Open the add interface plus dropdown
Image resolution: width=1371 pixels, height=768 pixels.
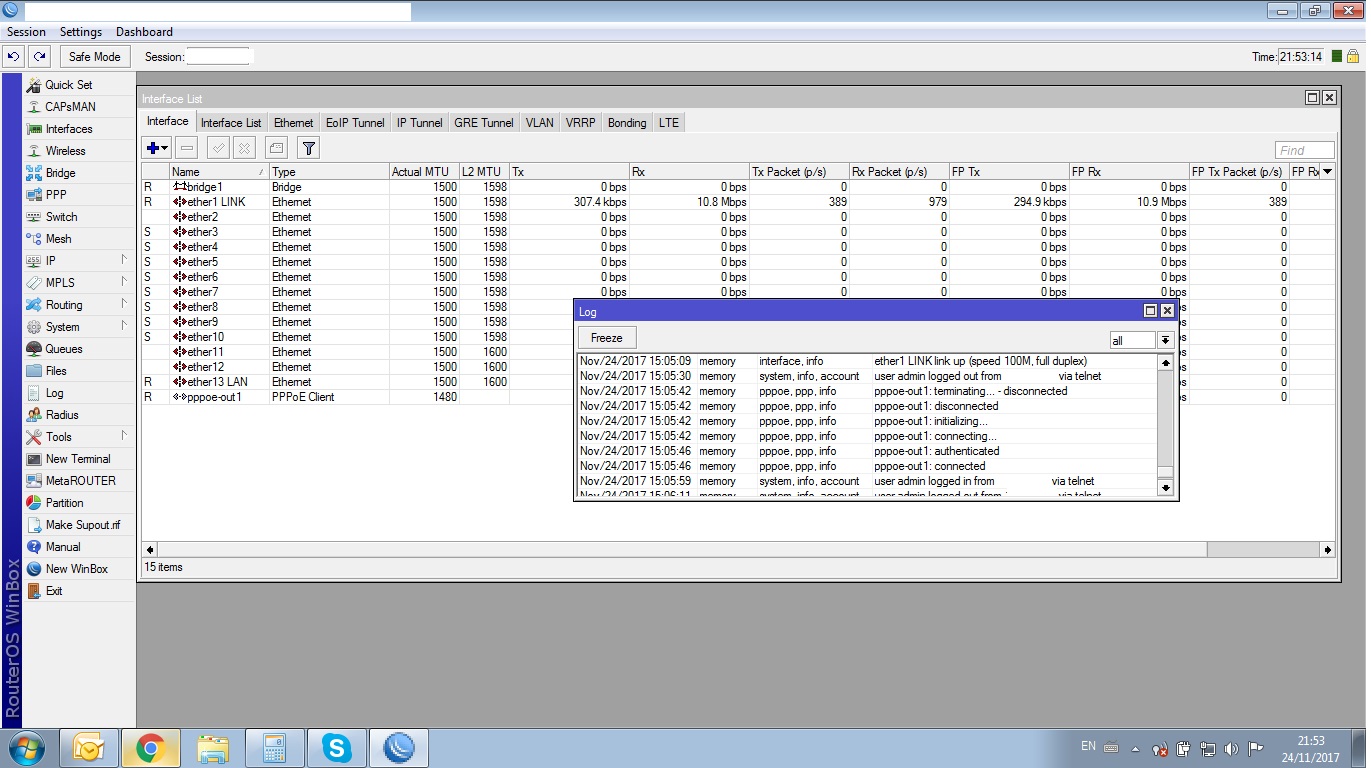(157, 148)
